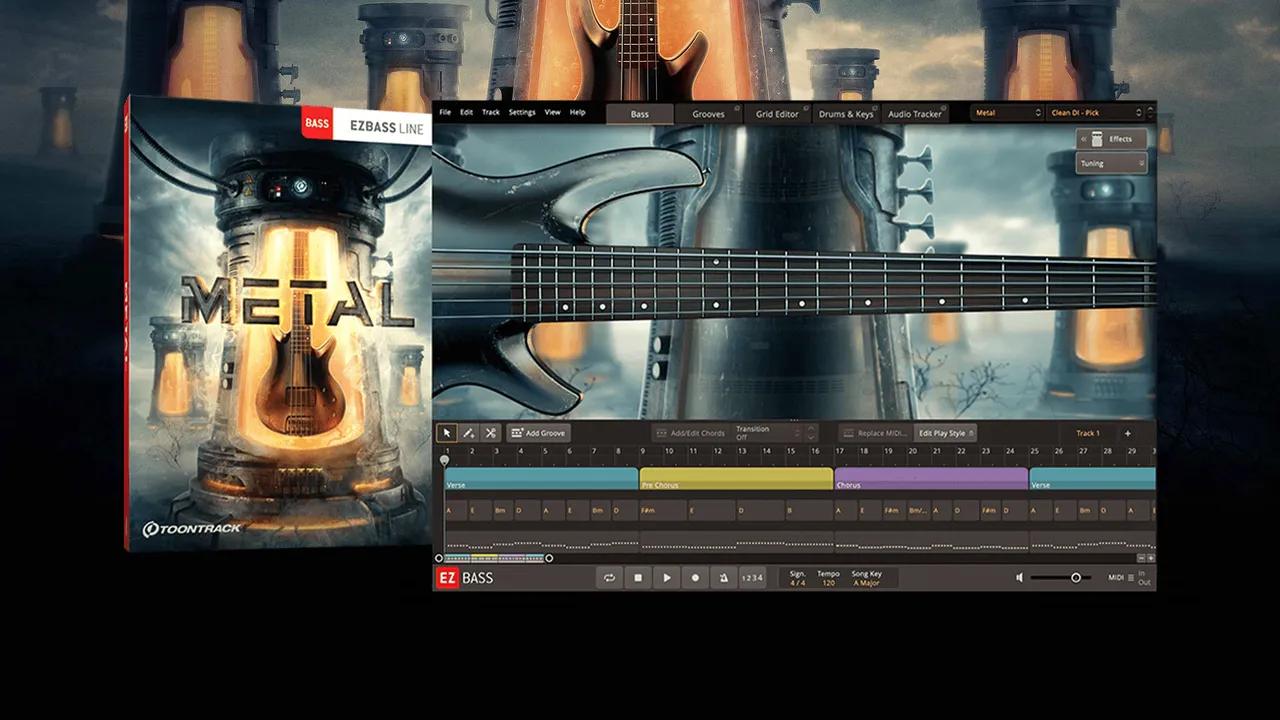Expand the Effects panel
Viewport: 1280px width, 720px height.
[x=1111, y=139]
